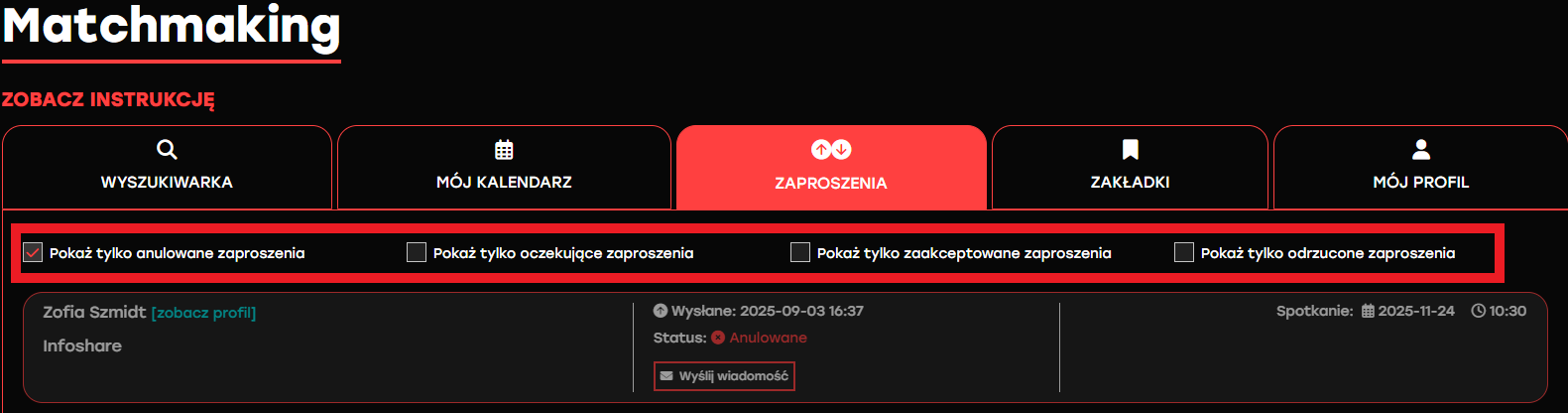
Task: Go to the Zakładki tab
Action: [1130, 167]
